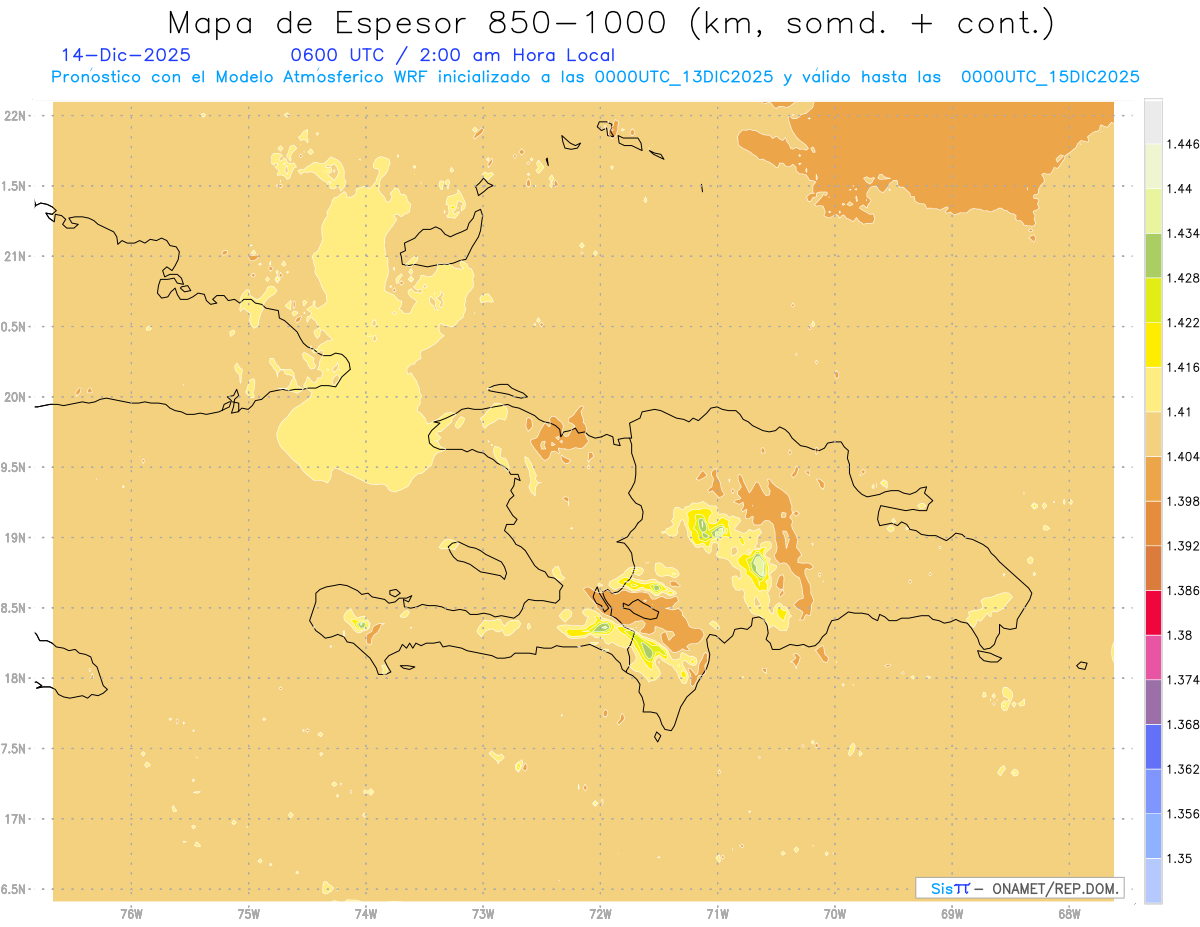Click the '1.404' colorbar value
Viewport: 1200px width, 927px height.
(x=1185, y=456)
